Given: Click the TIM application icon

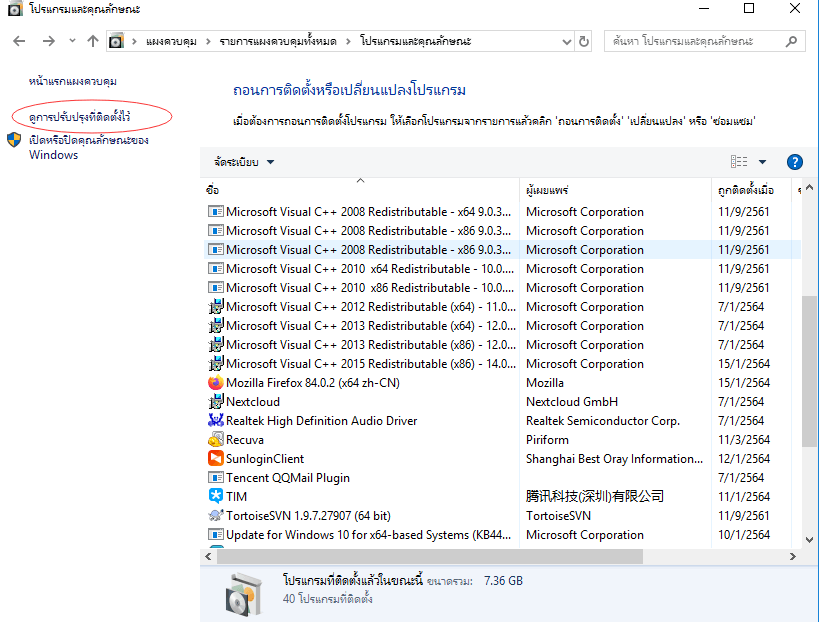Looking at the screenshot, I should (215, 496).
